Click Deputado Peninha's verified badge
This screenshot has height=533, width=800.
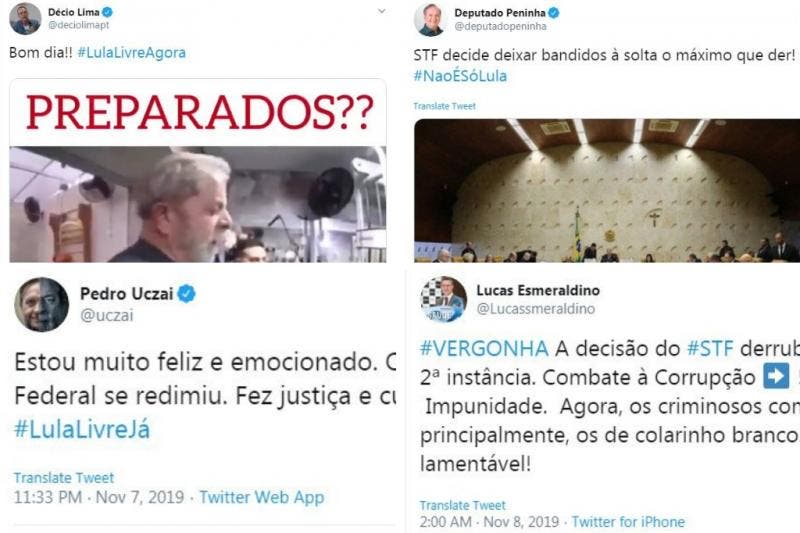coord(554,13)
